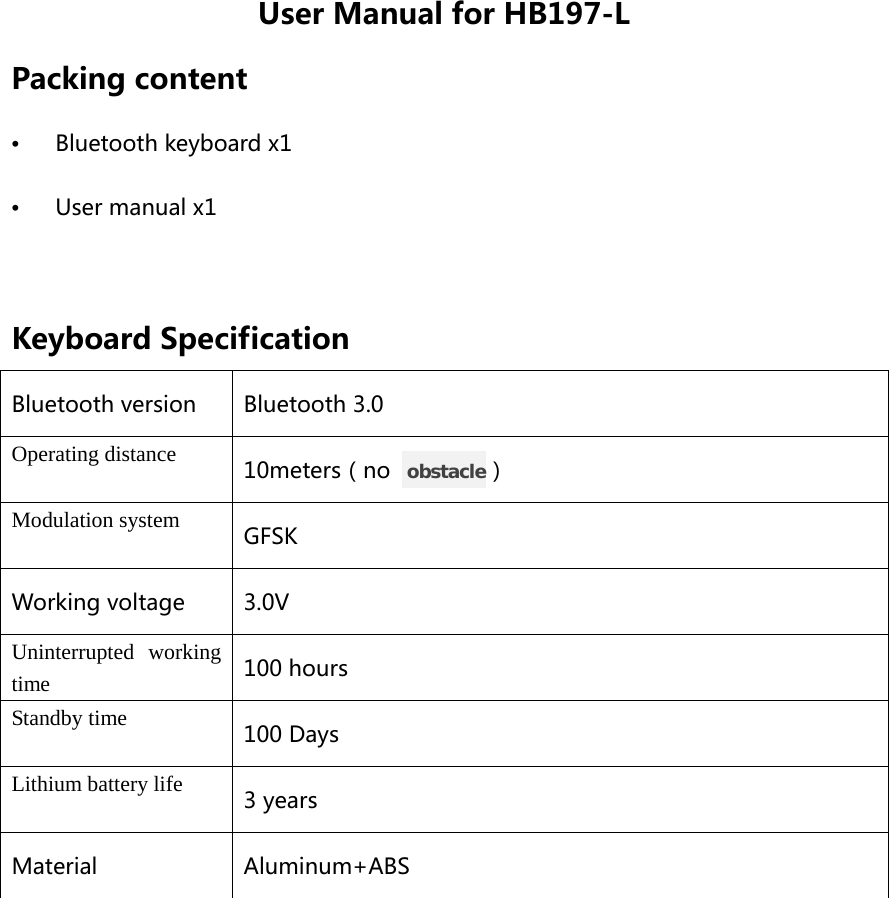The height and width of the screenshot is (898, 889).
Task: Click the "Aluminum+ABS" material value
Action: coord(327,866)
